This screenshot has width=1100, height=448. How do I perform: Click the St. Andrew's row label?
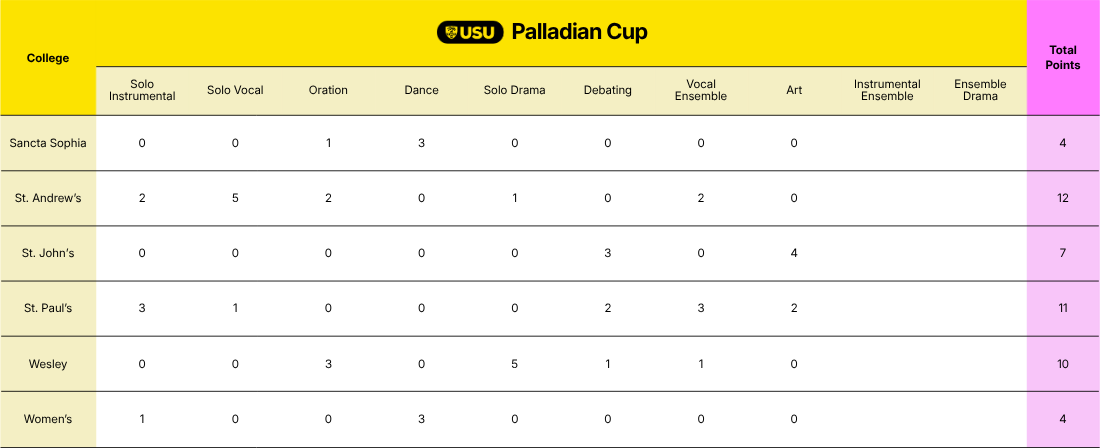[x=48, y=198]
